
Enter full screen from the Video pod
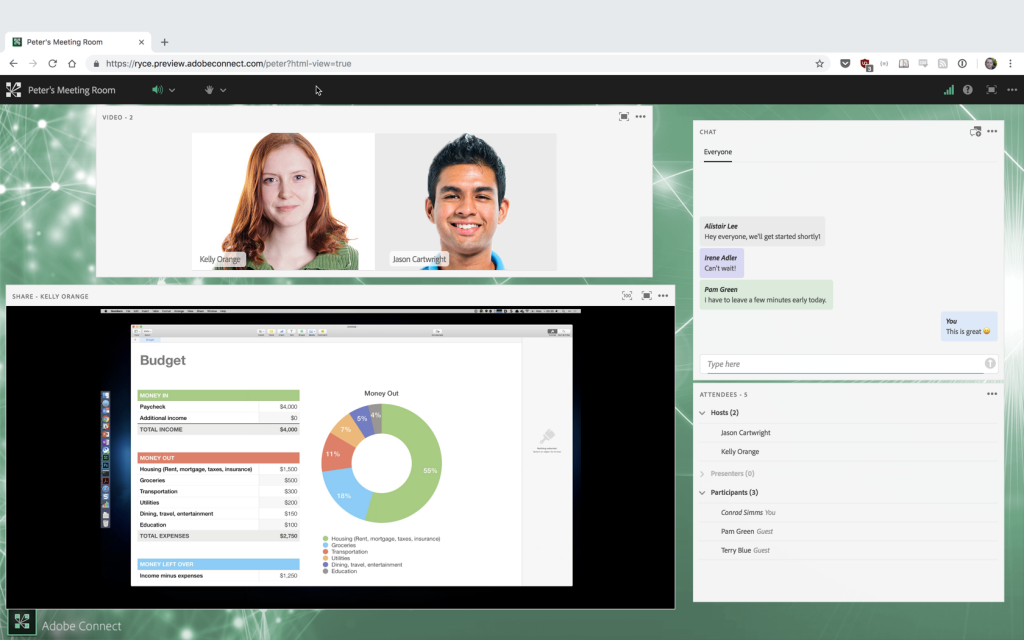click(x=624, y=116)
